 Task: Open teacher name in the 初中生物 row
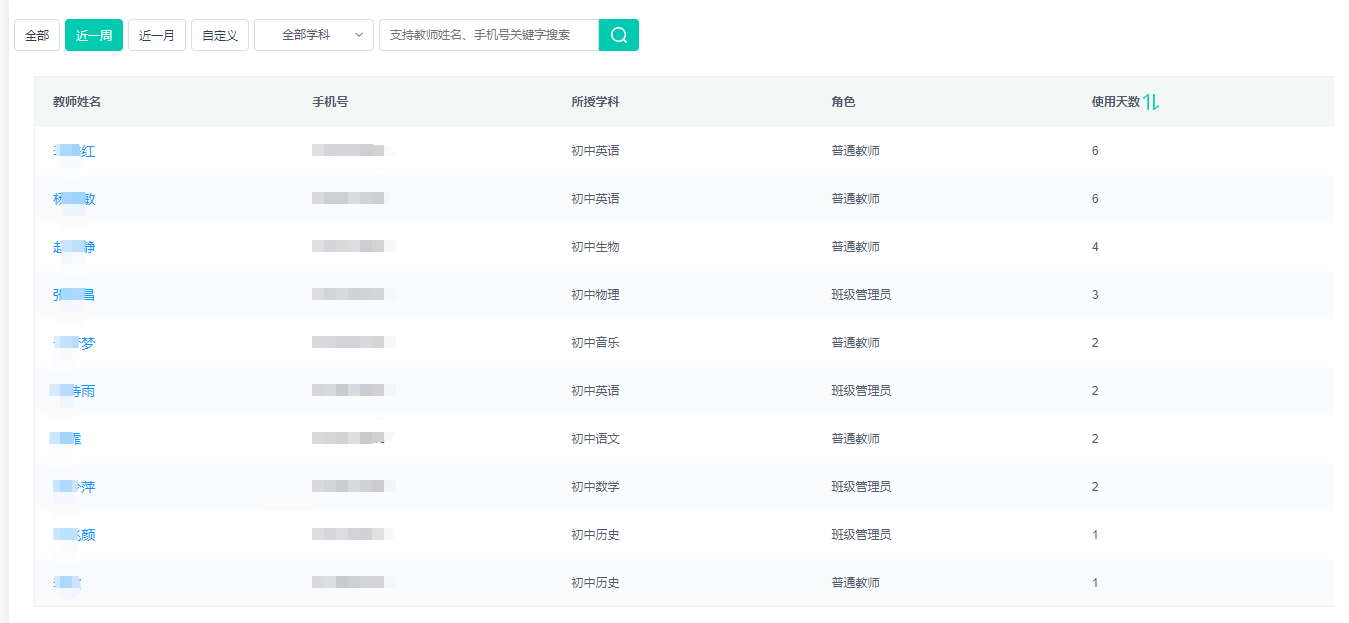tap(74, 247)
